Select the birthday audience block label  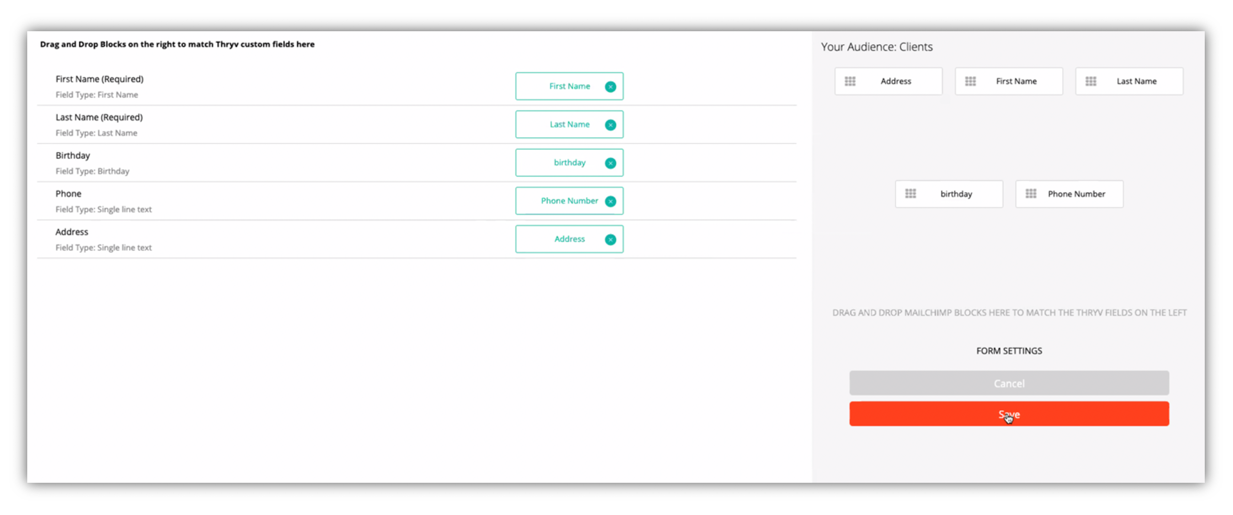(x=956, y=194)
